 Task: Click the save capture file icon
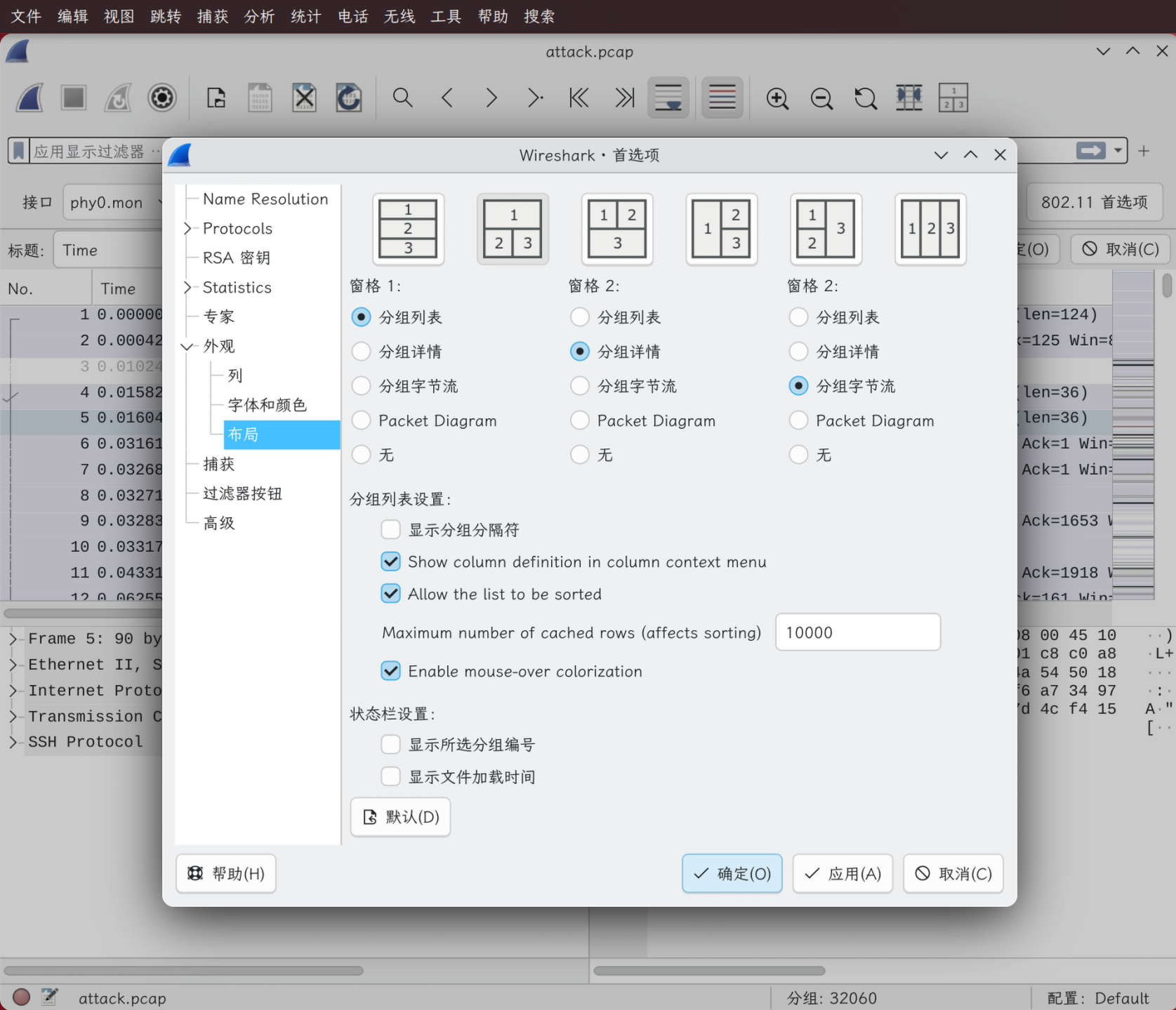point(260,98)
